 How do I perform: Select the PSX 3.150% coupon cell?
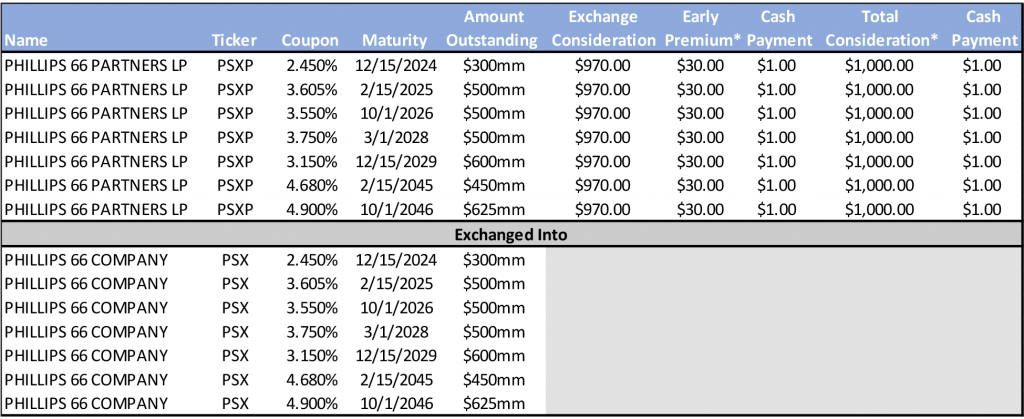click(309, 356)
